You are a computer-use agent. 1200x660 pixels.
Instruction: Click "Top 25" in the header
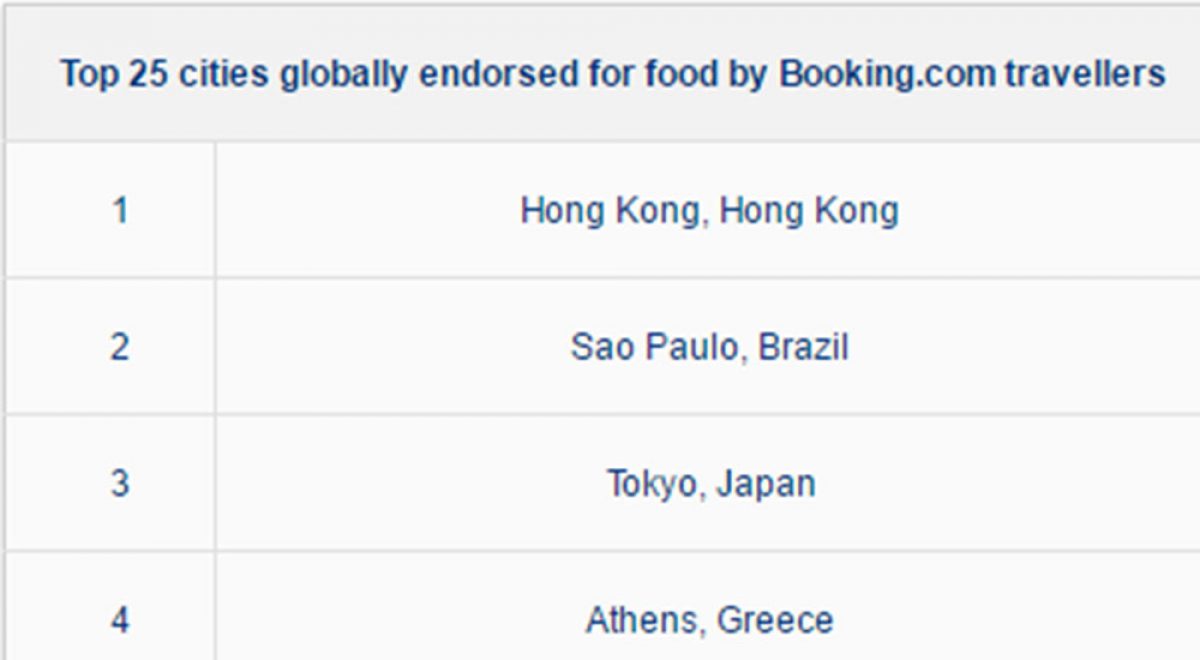pos(114,74)
